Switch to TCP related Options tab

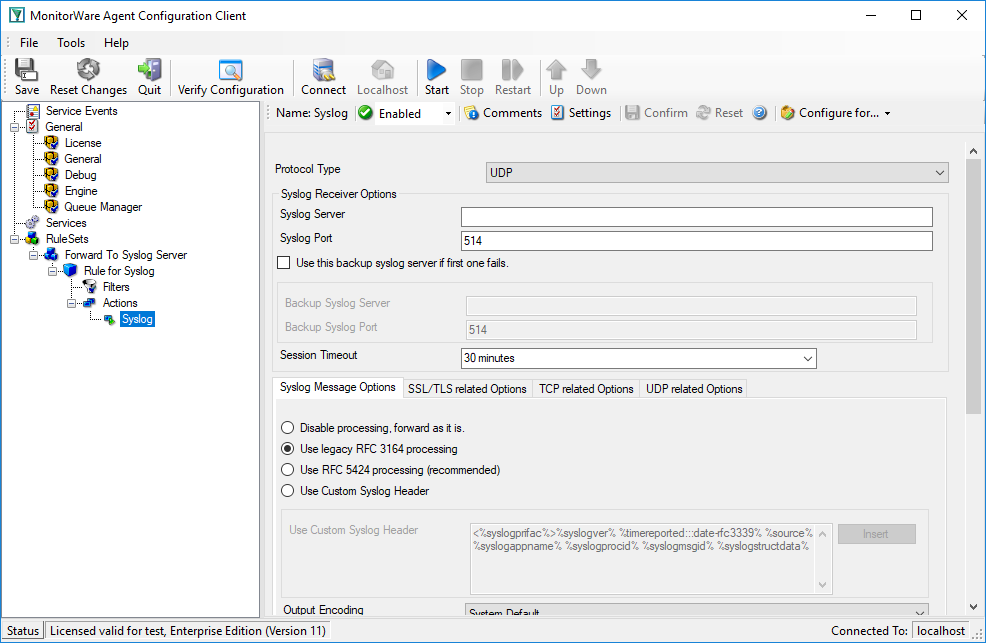586,389
